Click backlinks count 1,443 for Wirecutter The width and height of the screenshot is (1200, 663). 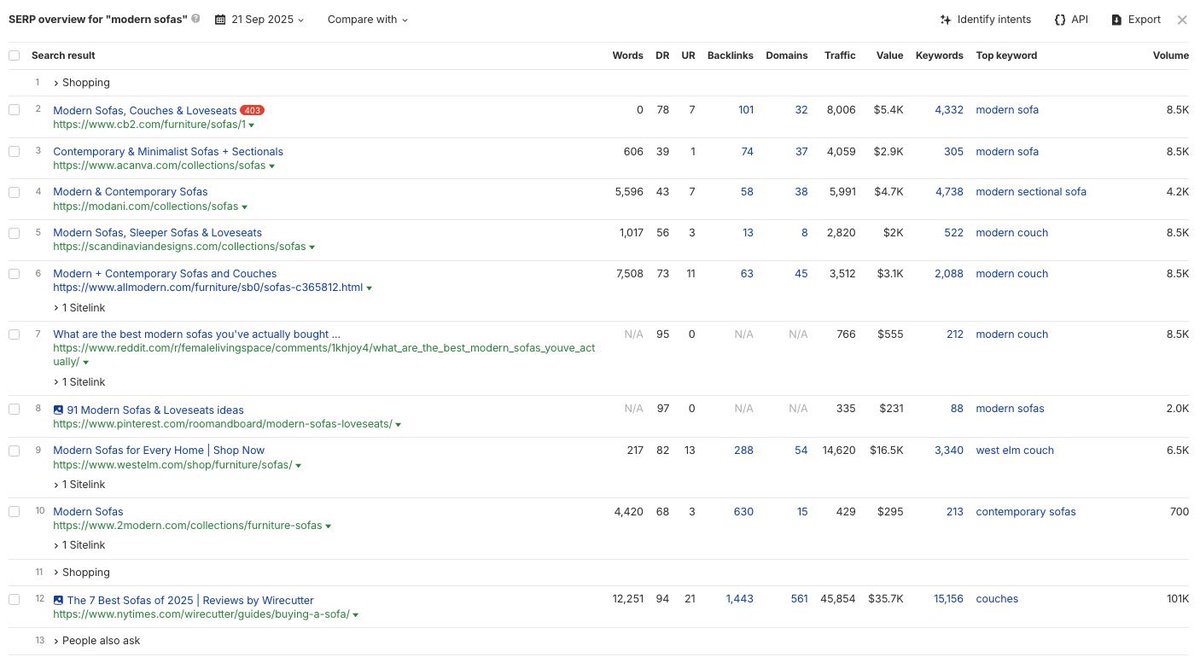(740, 600)
